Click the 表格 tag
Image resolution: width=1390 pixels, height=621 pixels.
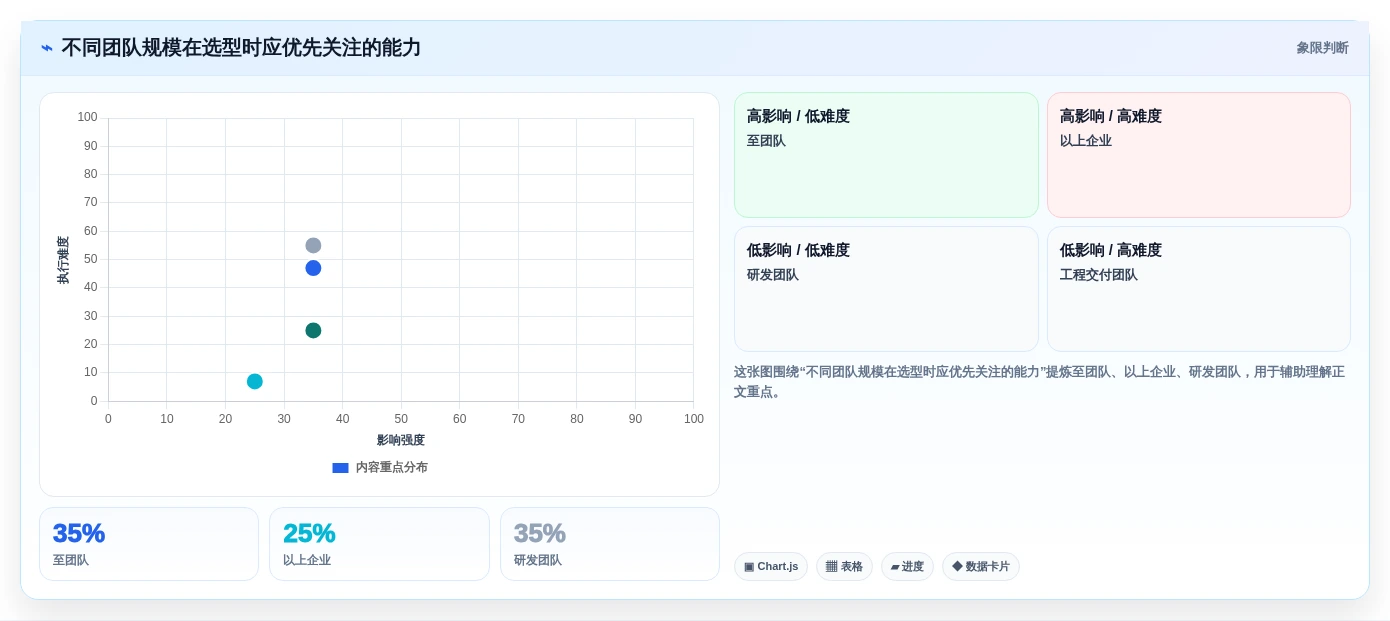coord(844,566)
